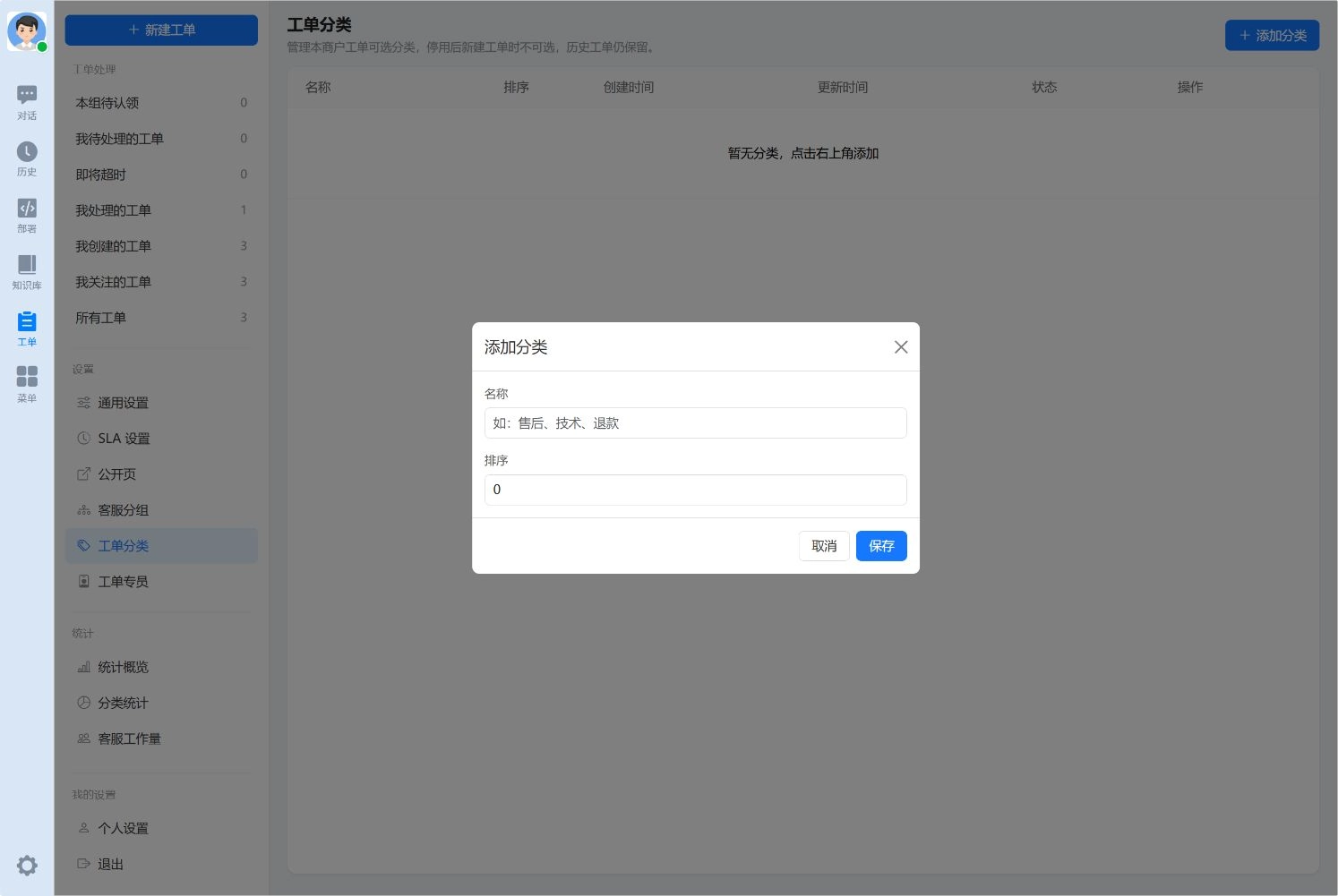Click 添加分类 button at top right
1338x896 pixels.
click(x=1272, y=35)
